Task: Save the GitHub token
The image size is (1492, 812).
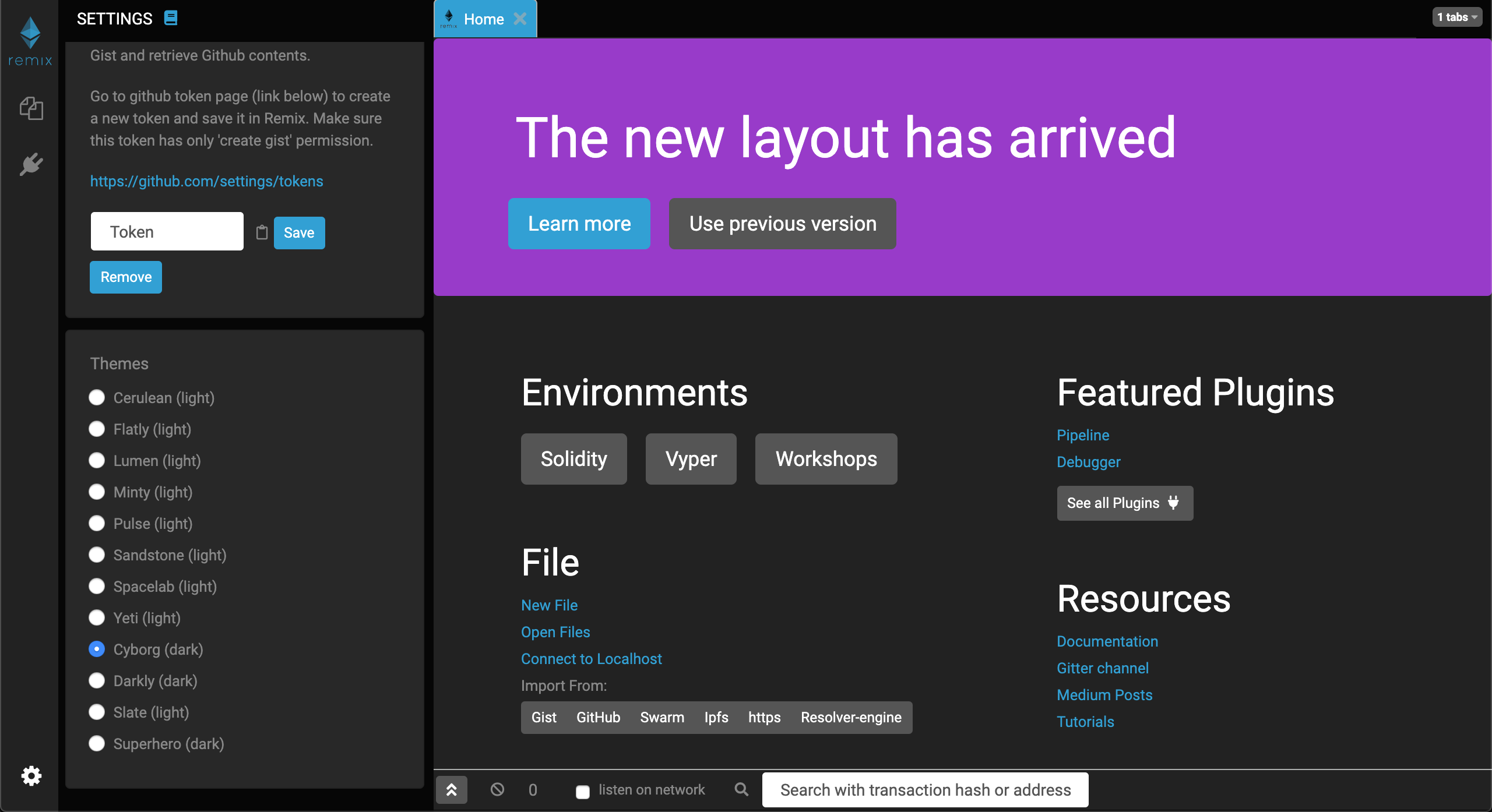Action: tap(299, 232)
